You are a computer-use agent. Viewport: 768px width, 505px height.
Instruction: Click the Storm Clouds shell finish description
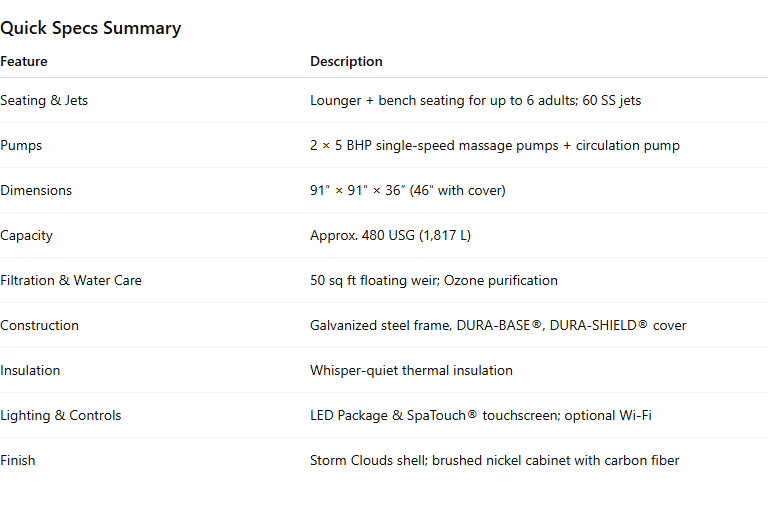[x=495, y=461]
